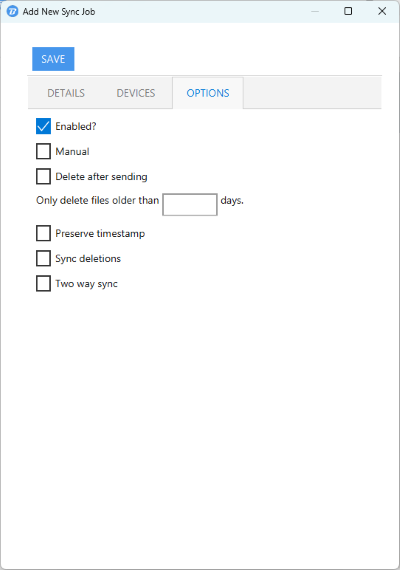Turn on Sync deletions checkbox

pos(43,258)
